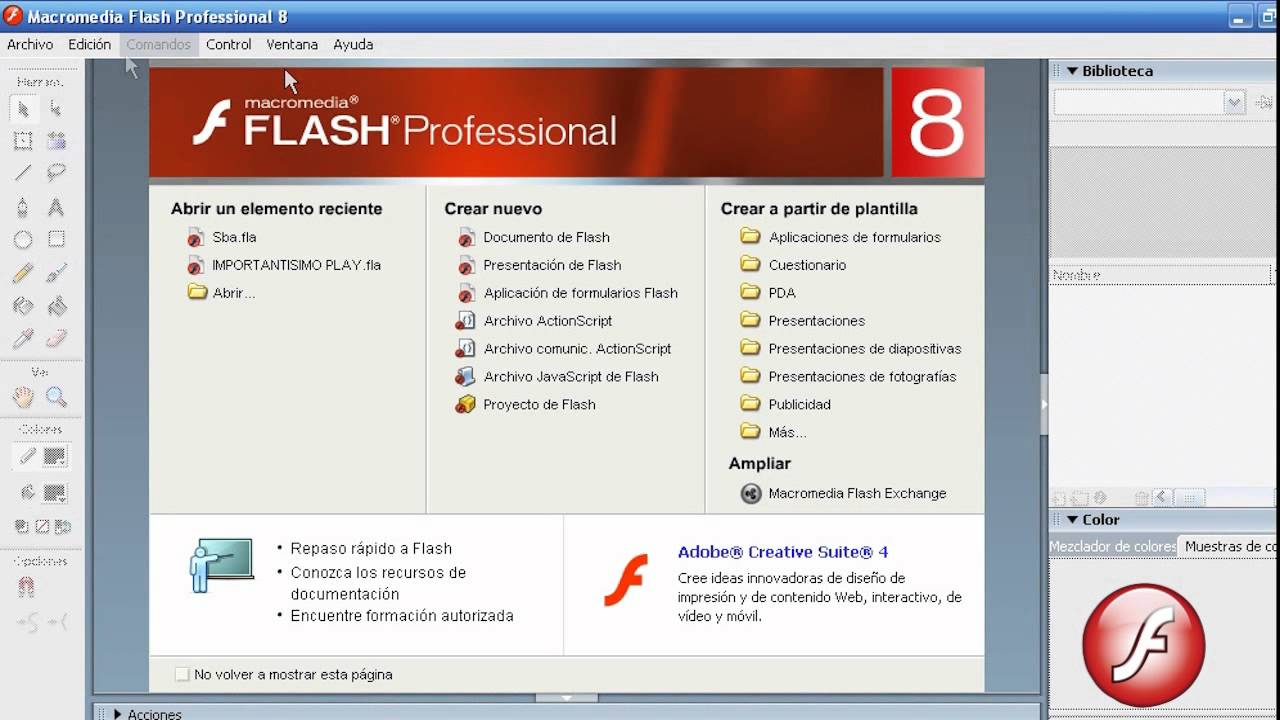This screenshot has width=1280, height=720.
Task: Switch to Mezclador de colores tab
Action: coord(1112,547)
